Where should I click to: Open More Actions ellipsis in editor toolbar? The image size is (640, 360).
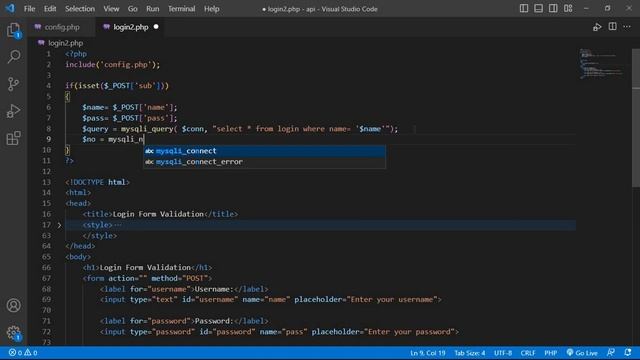pyautogui.click(x=627, y=27)
